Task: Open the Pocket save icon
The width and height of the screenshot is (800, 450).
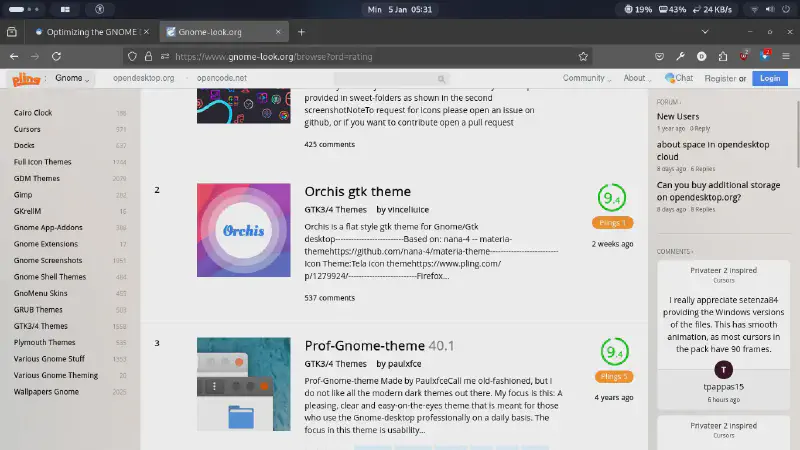Action: (659, 56)
